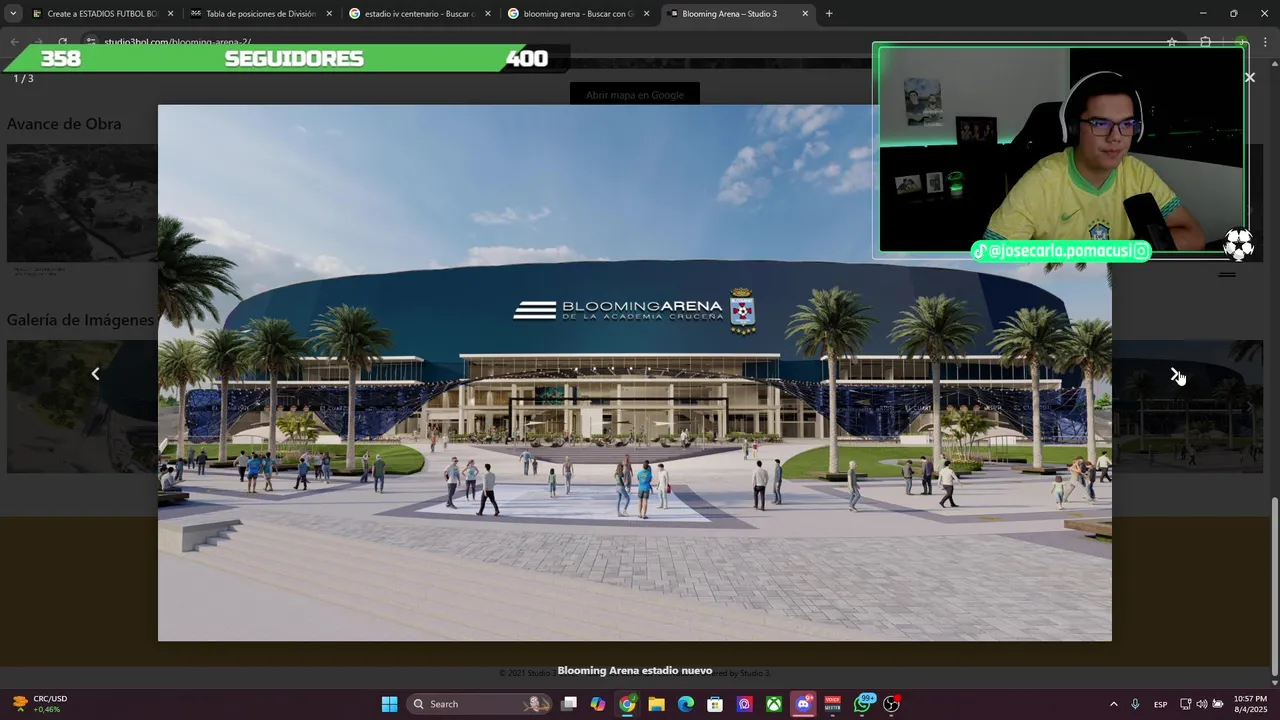Viewport: 1280px width, 720px height.
Task: Show the next image in the lightbox
Action: (1175, 374)
